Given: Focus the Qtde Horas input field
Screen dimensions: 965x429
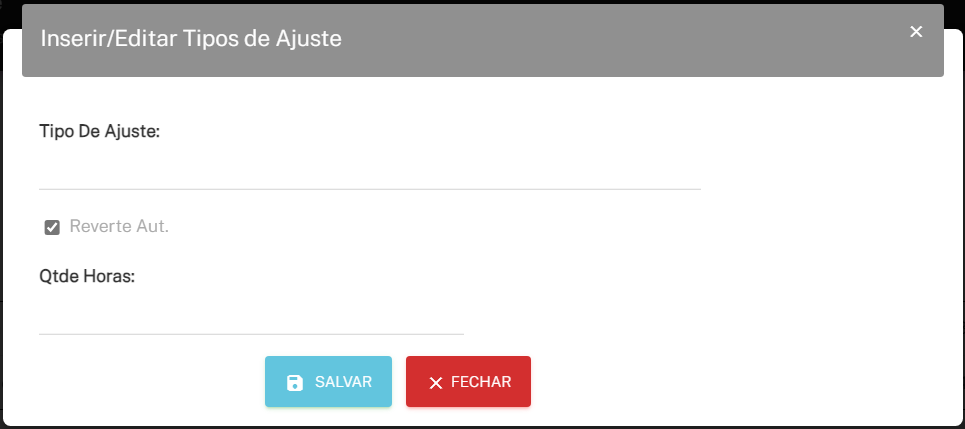Looking at the screenshot, I should [x=251, y=317].
